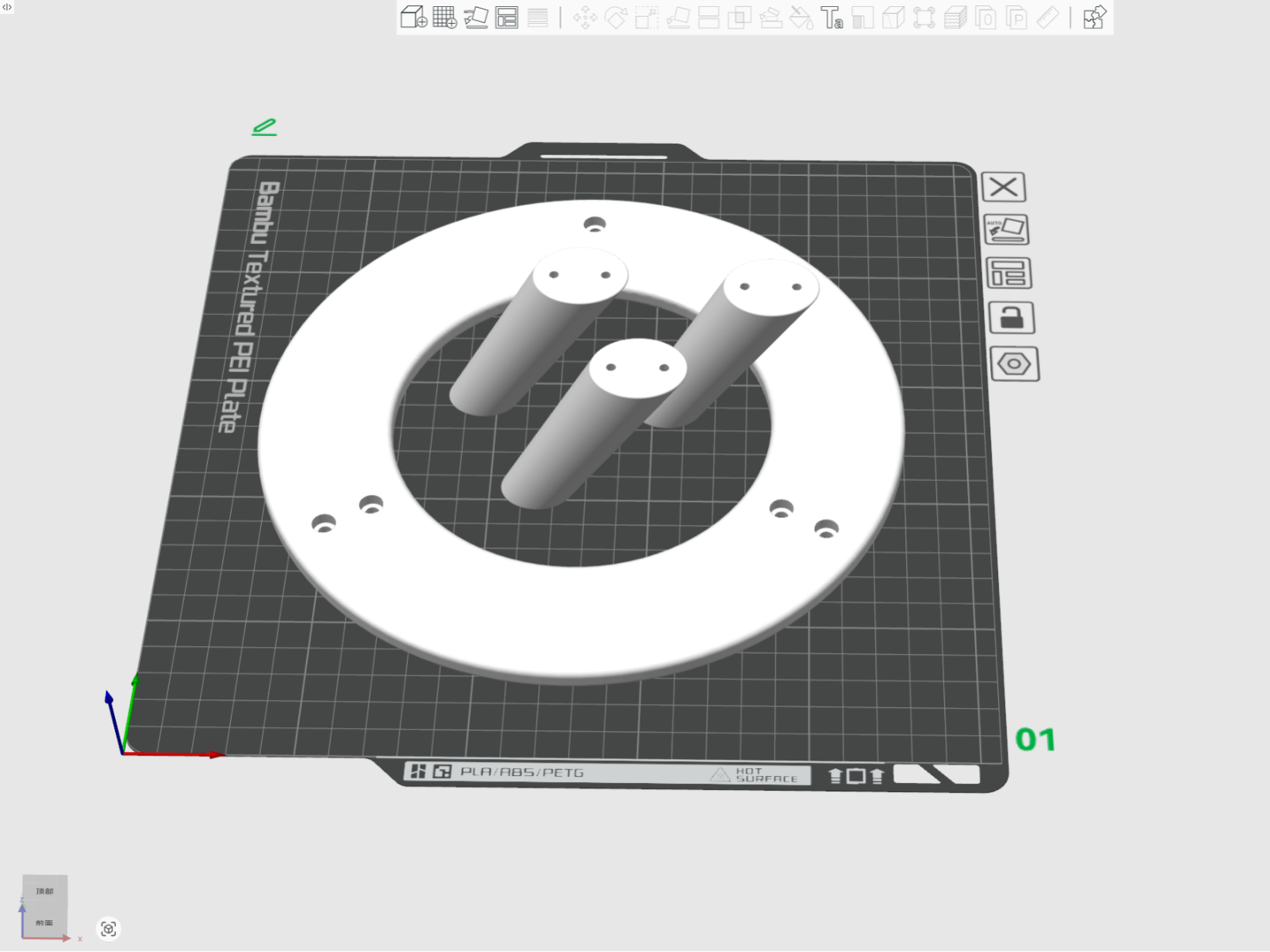The height and width of the screenshot is (952, 1270).
Task: Click the 前面 face of the orientation cube
Action: 44,922
